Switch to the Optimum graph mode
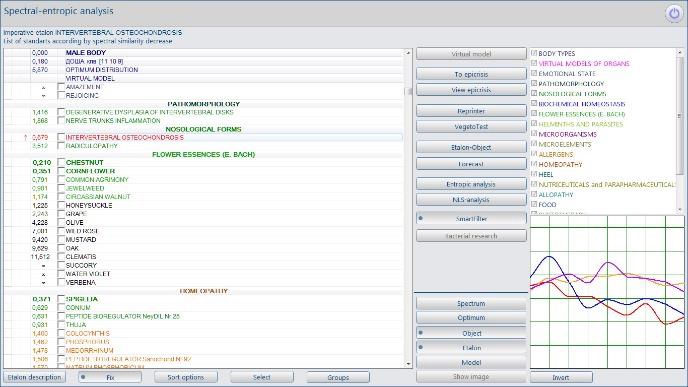This screenshot has height=387, width=688. (x=471, y=318)
